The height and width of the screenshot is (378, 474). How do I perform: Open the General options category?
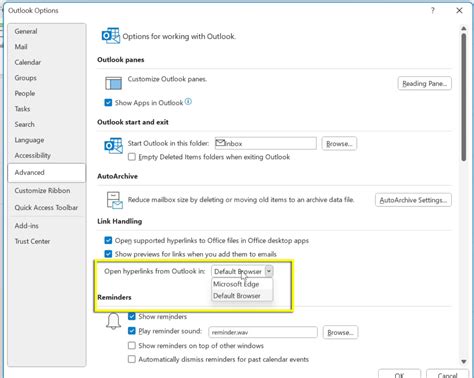[47, 31]
